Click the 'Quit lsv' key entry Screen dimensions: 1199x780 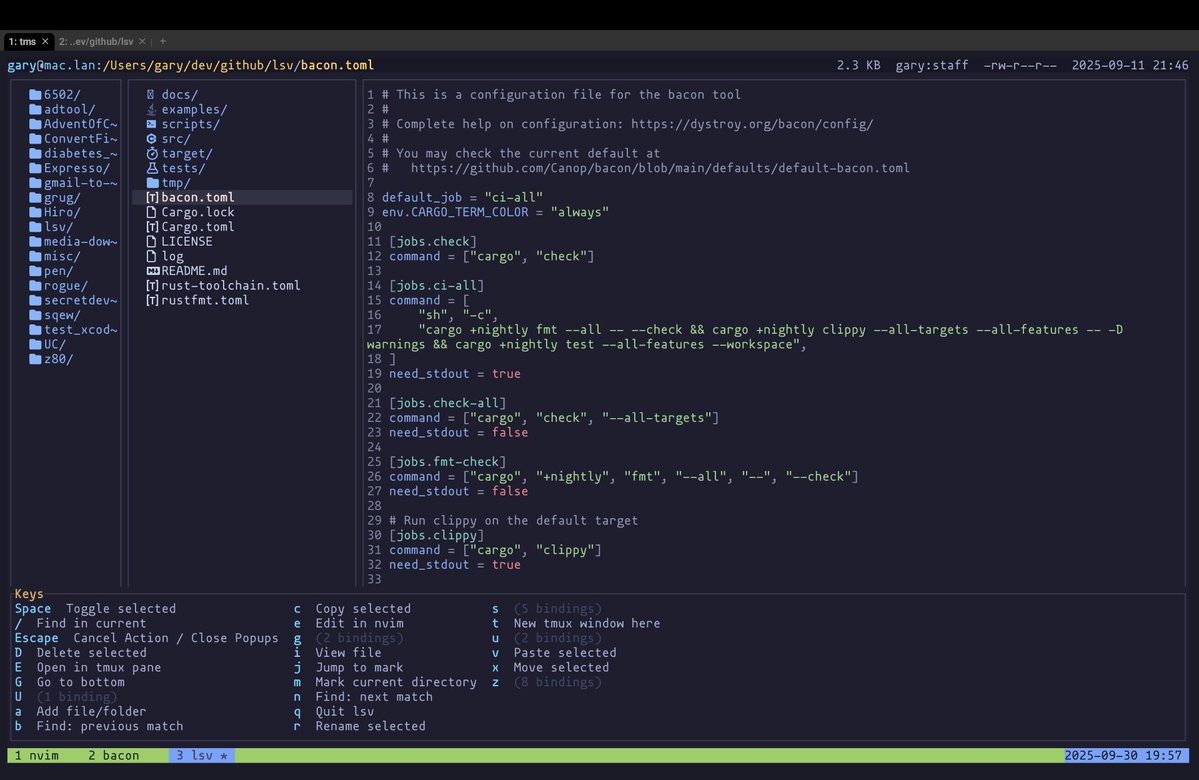pyautogui.click(x=334, y=711)
